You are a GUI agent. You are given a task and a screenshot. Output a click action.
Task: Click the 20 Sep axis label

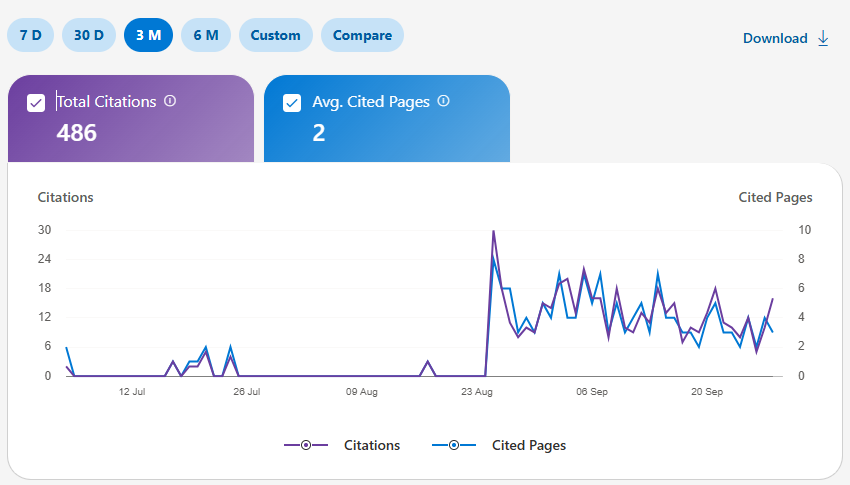pos(707,392)
